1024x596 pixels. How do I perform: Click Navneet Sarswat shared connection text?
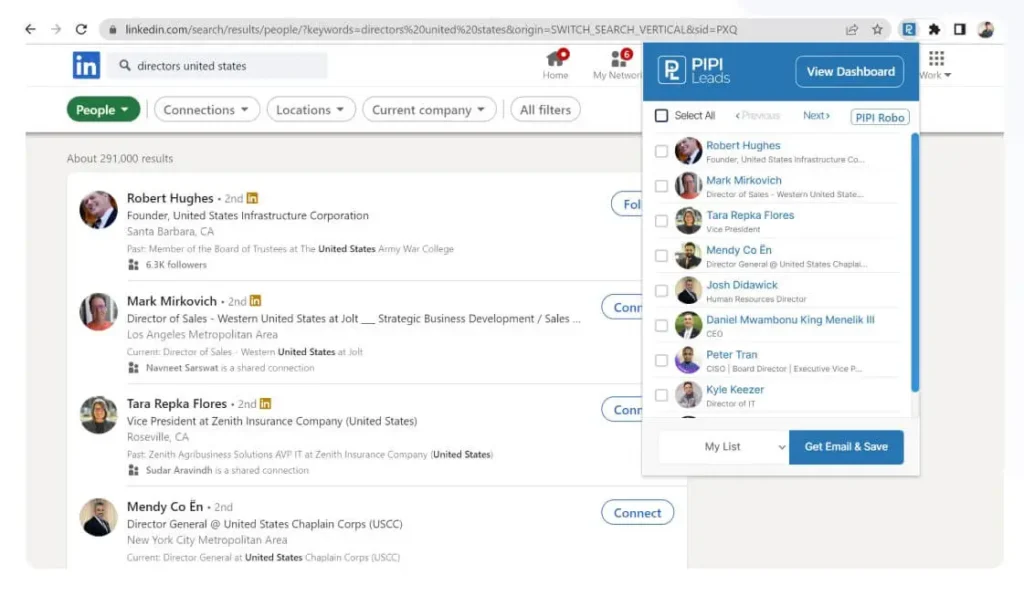click(230, 368)
